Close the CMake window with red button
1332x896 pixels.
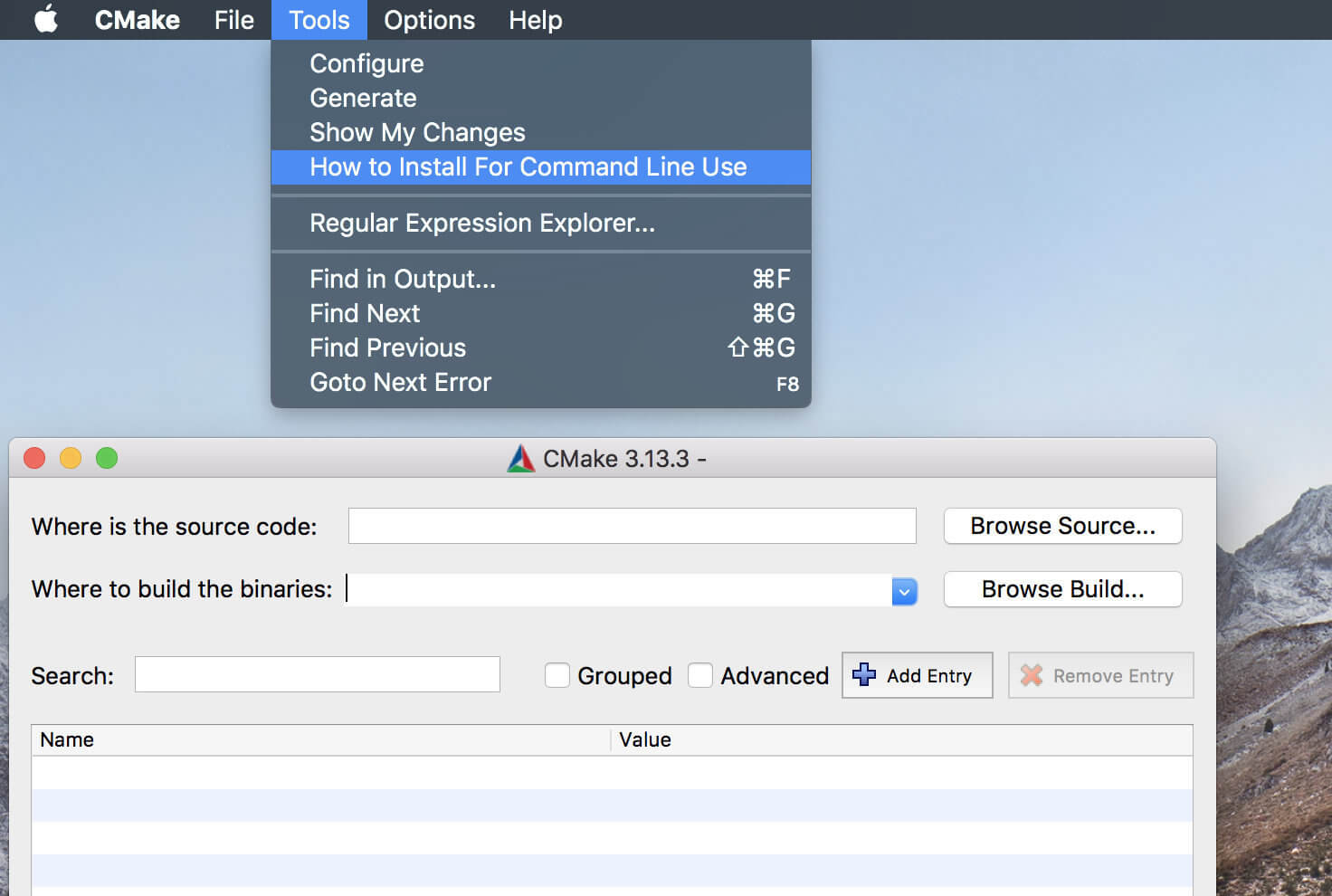point(34,458)
